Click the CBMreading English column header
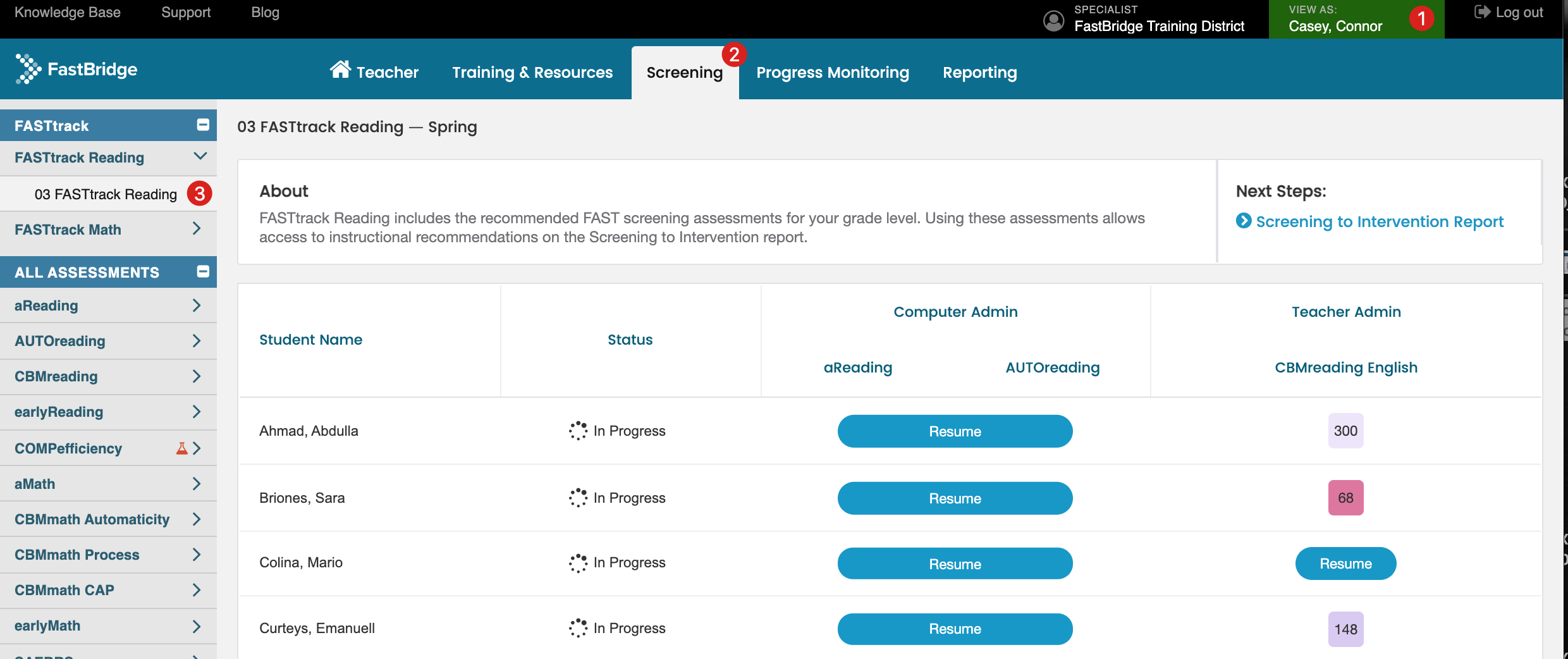Screen dimensions: 1568x659 [1346, 367]
